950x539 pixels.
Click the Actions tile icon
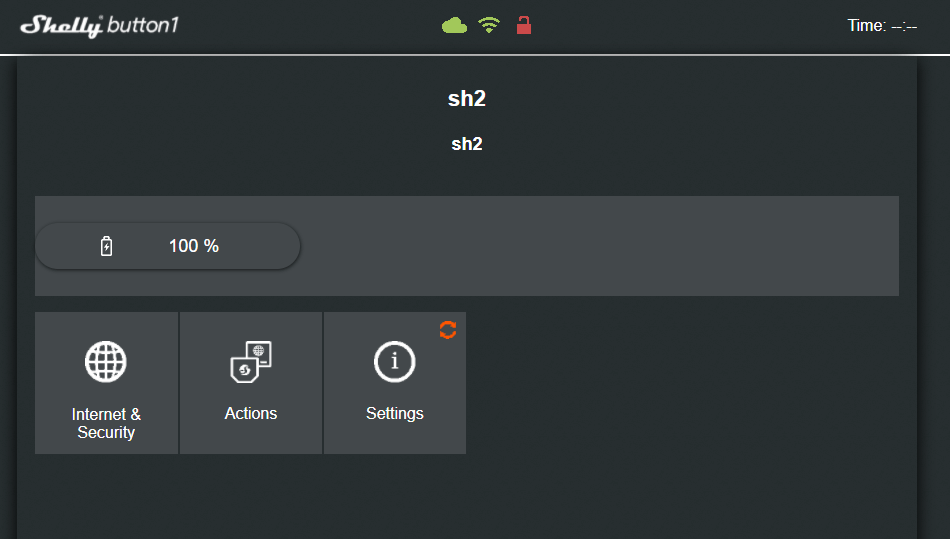point(250,362)
